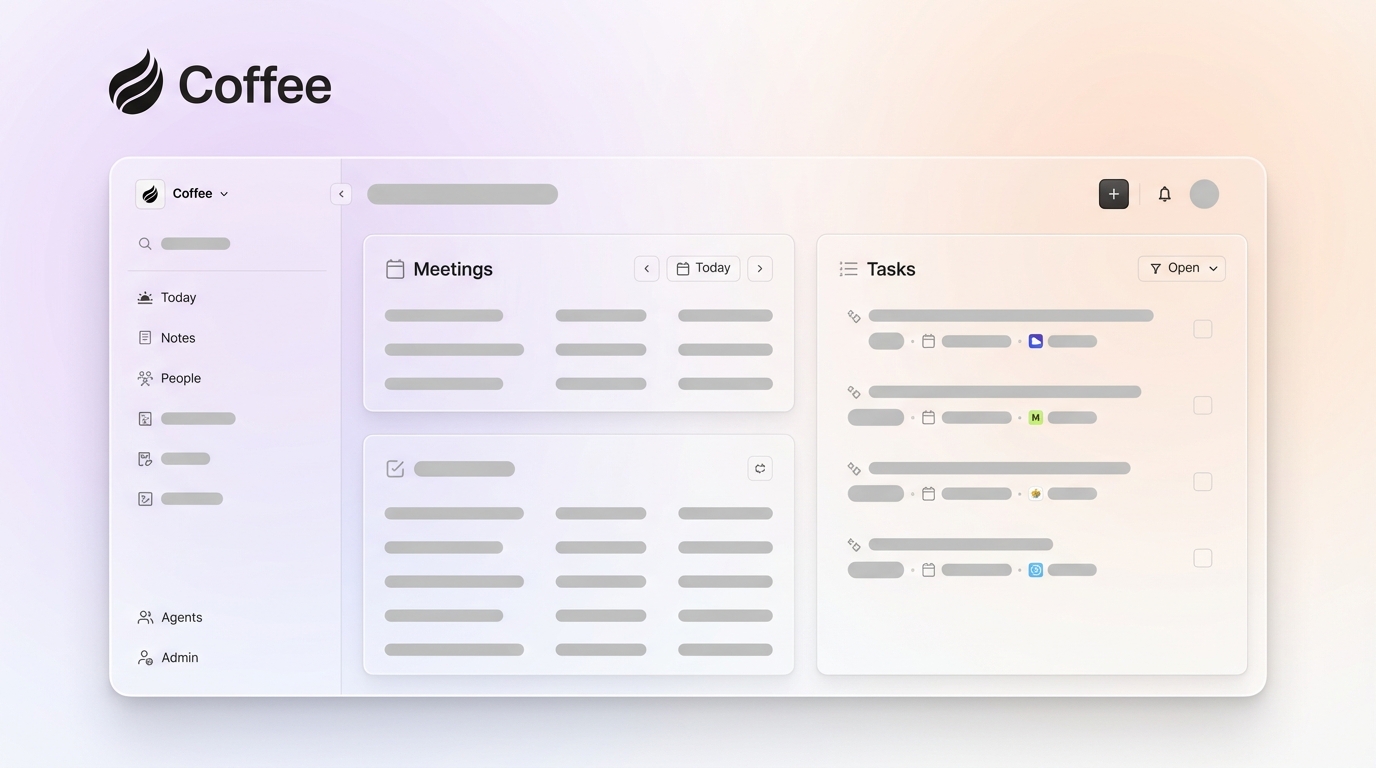Viewport: 1376px width, 768px height.
Task: Check the first task checkbox
Action: coord(1202,329)
